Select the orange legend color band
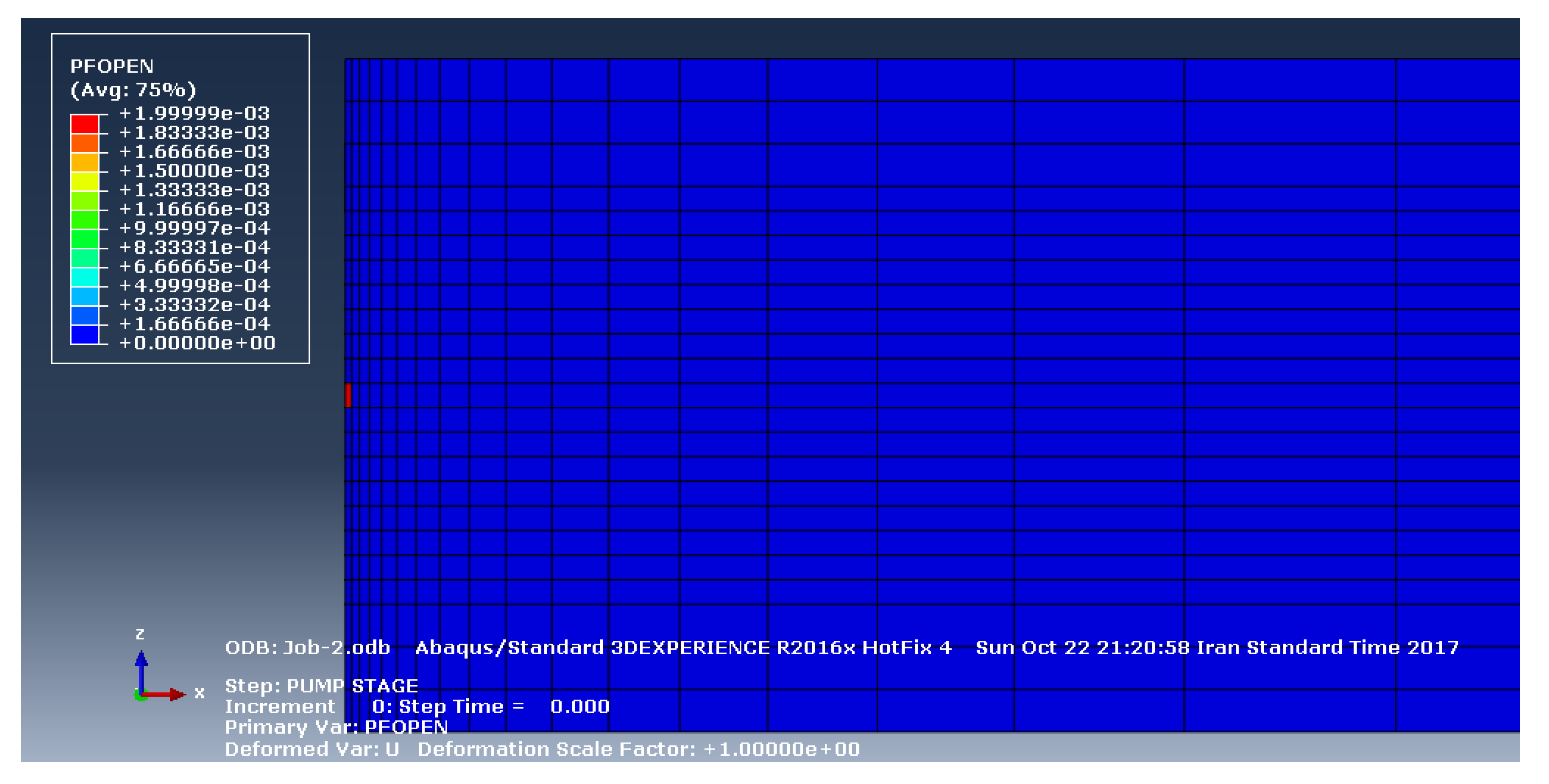Viewport: 1549px width, 784px height. pyautogui.click(x=84, y=143)
